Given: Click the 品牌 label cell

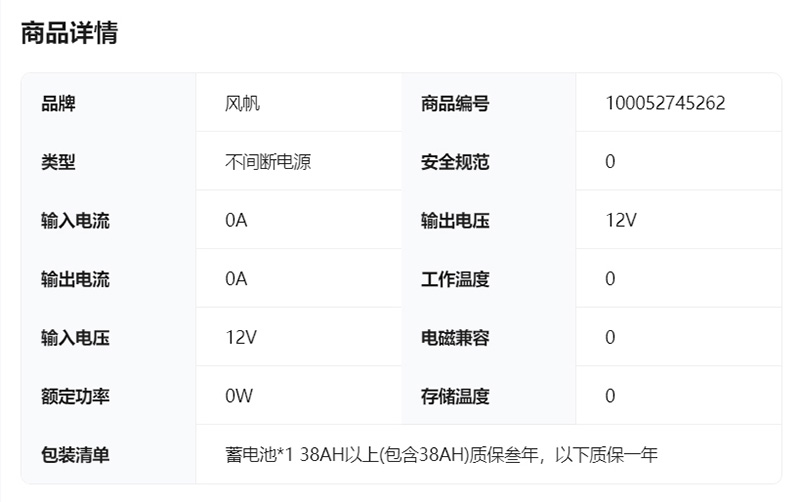Looking at the screenshot, I should (58, 103).
